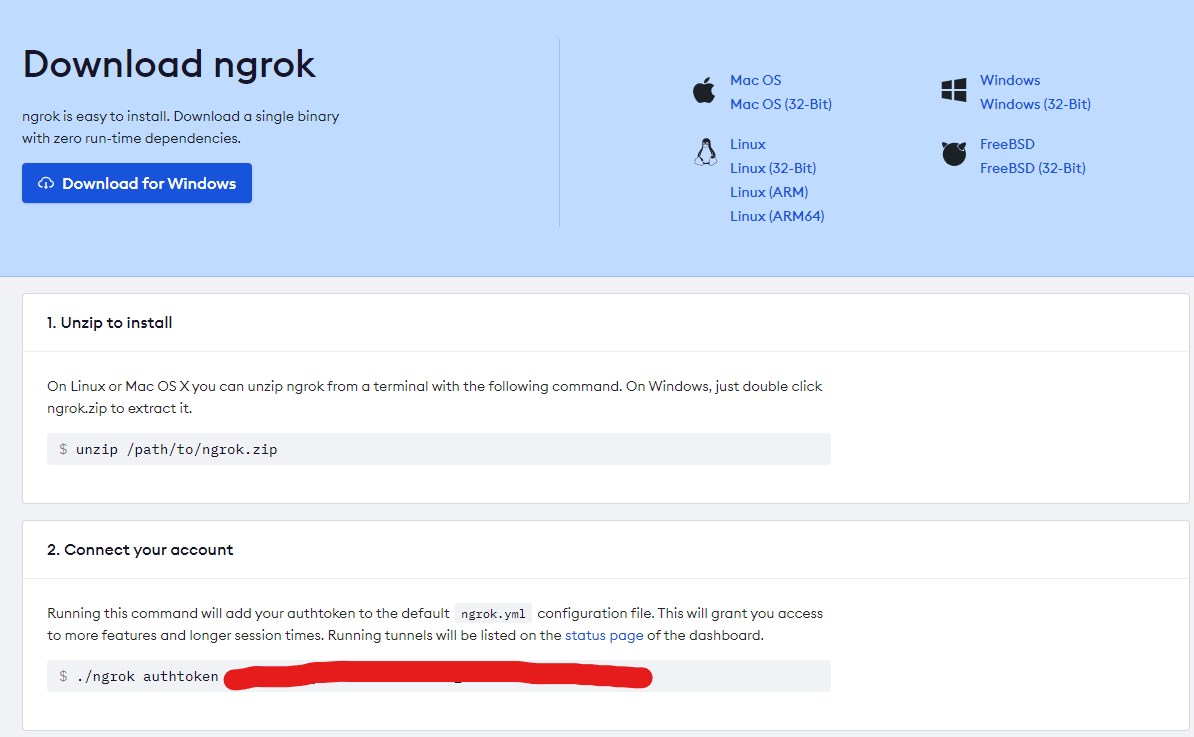
Task: Click the 'Download ngrok' page title
Action: pos(169,64)
